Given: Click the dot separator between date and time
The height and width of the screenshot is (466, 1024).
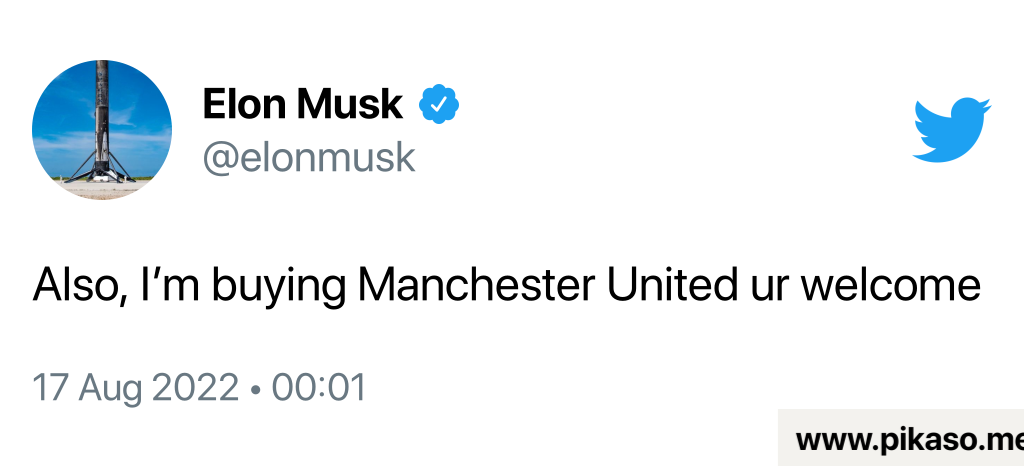Looking at the screenshot, I should (257, 388).
